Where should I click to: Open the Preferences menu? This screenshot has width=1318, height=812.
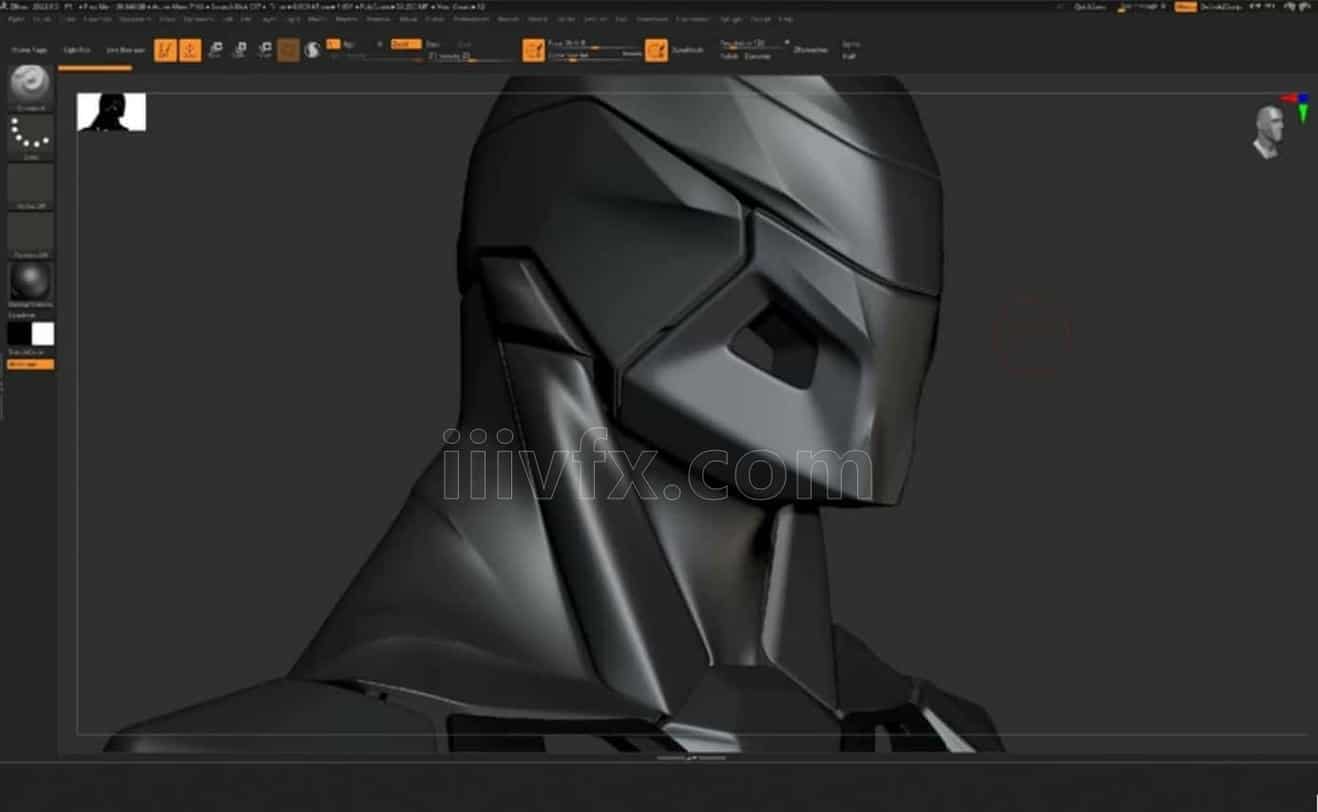coord(472,19)
